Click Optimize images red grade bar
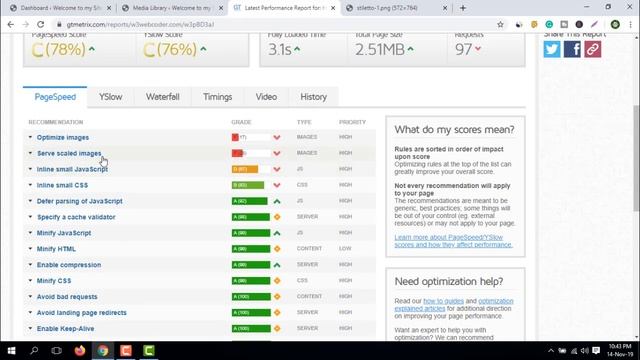Viewport: 640px width, 360px height. 235,138
